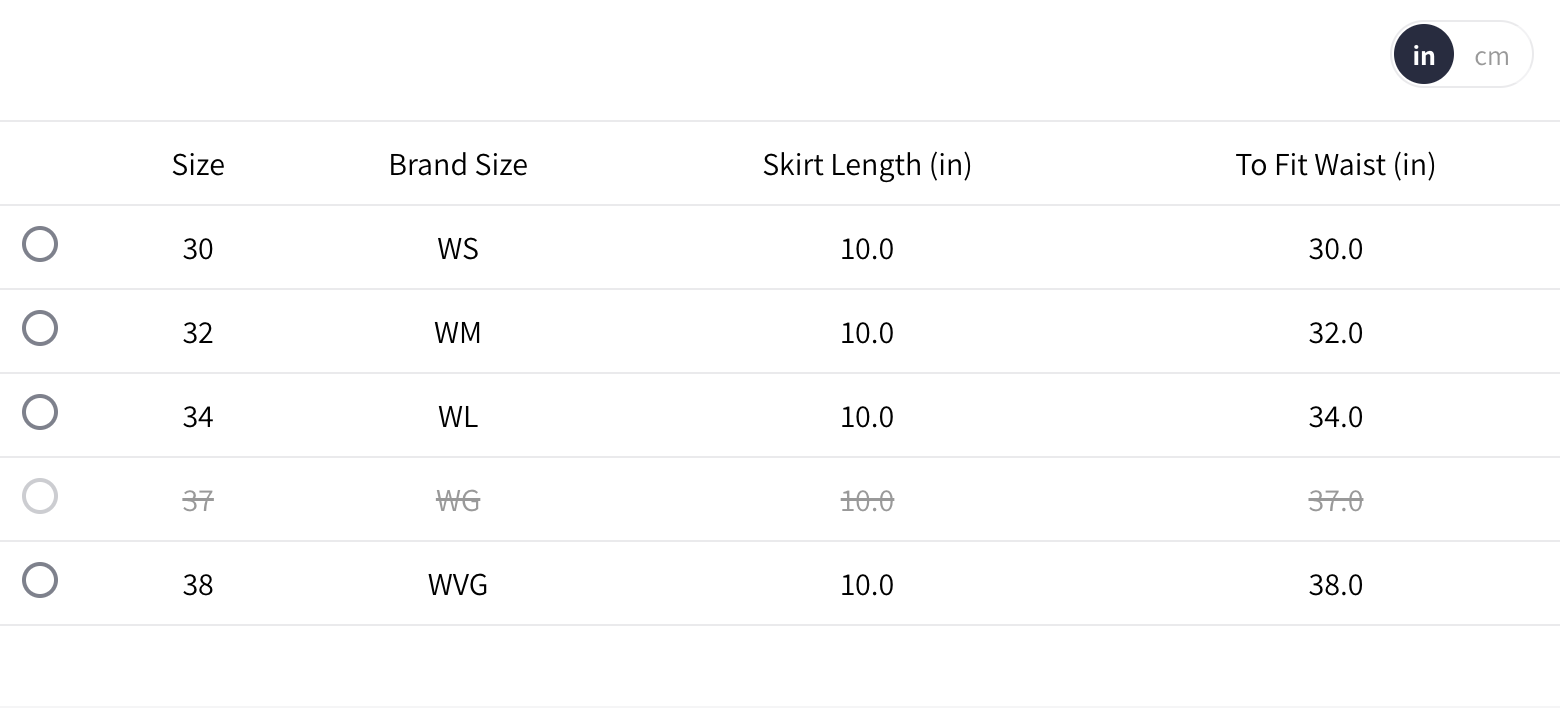Choose the size 34 radio button
Screen dimensions: 1560x708
[x=40, y=412]
